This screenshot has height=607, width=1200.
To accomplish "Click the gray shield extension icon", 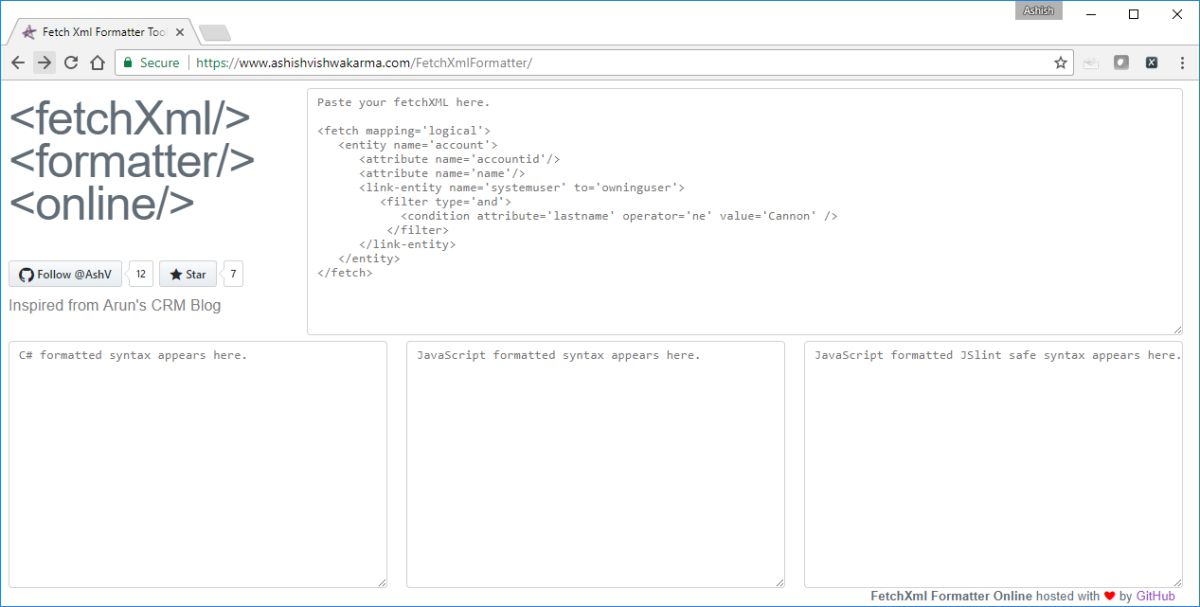I will (1121, 62).
